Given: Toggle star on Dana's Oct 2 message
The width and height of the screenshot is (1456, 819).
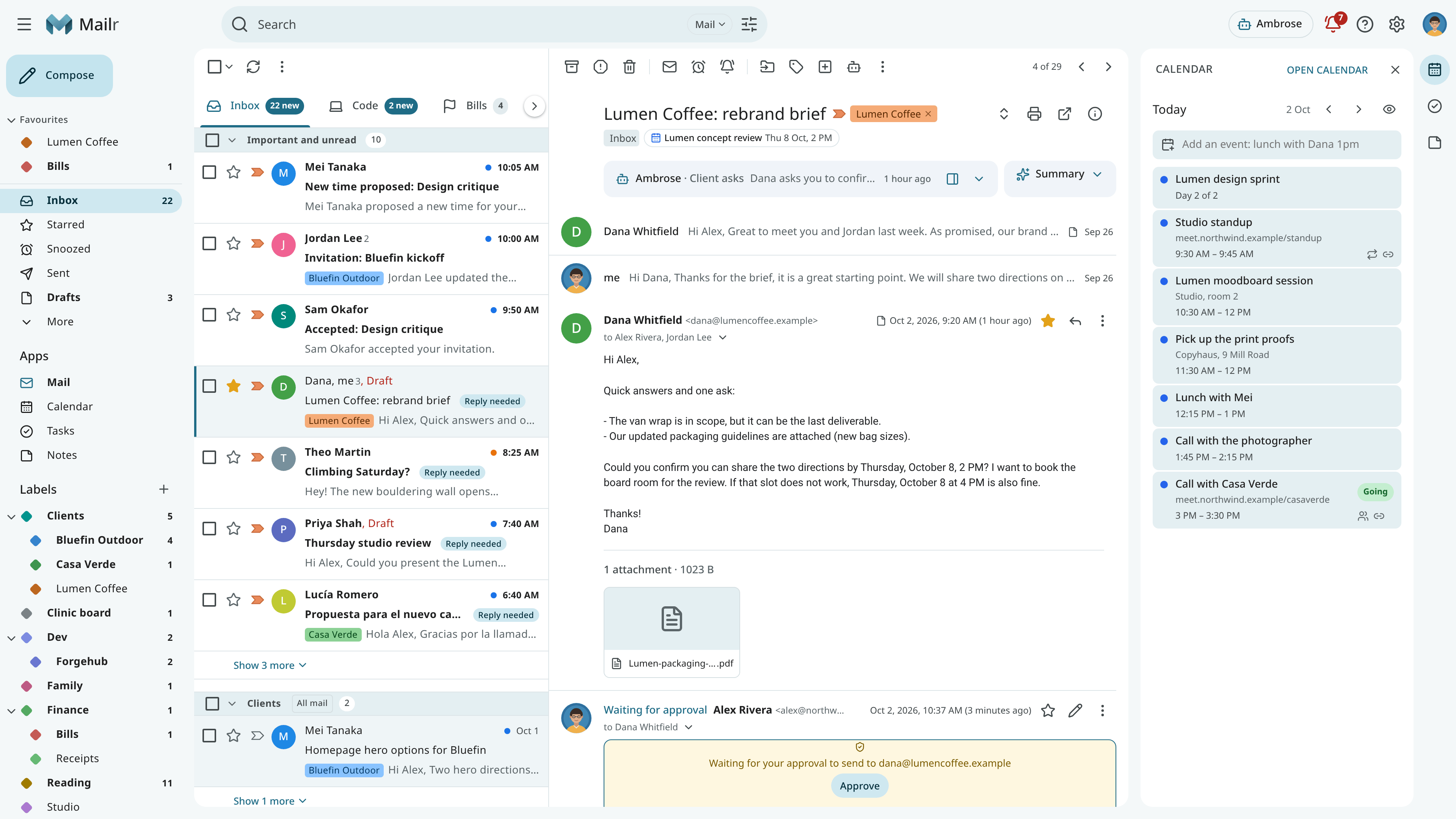Looking at the screenshot, I should [x=1047, y=321].
